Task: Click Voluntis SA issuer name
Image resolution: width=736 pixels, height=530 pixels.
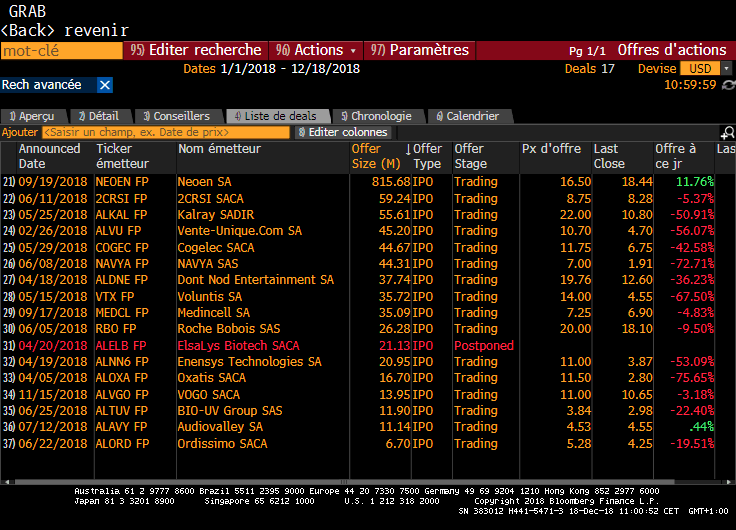Action: [x=209, y=297]
